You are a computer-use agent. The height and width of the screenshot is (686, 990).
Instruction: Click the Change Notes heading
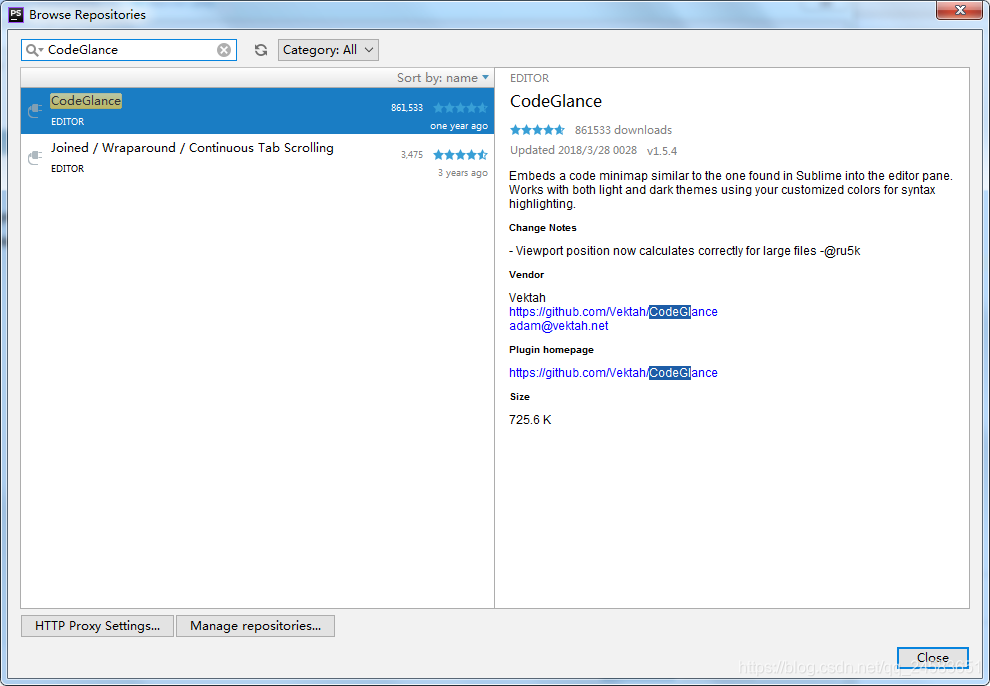(x=542, y=228)
